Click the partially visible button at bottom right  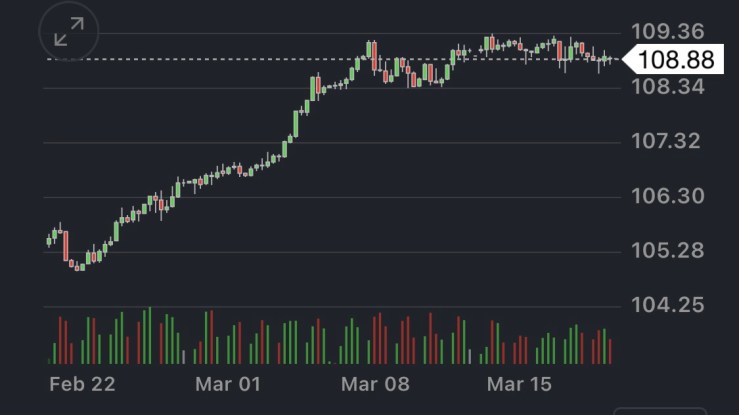[645, 411]
